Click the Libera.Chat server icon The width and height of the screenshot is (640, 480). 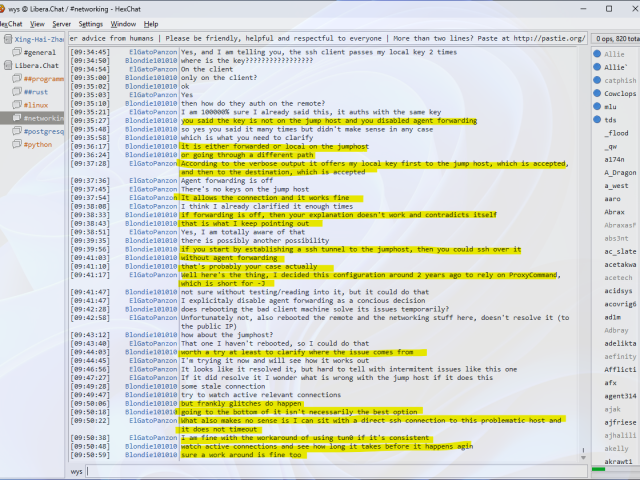tap(6, 65)
